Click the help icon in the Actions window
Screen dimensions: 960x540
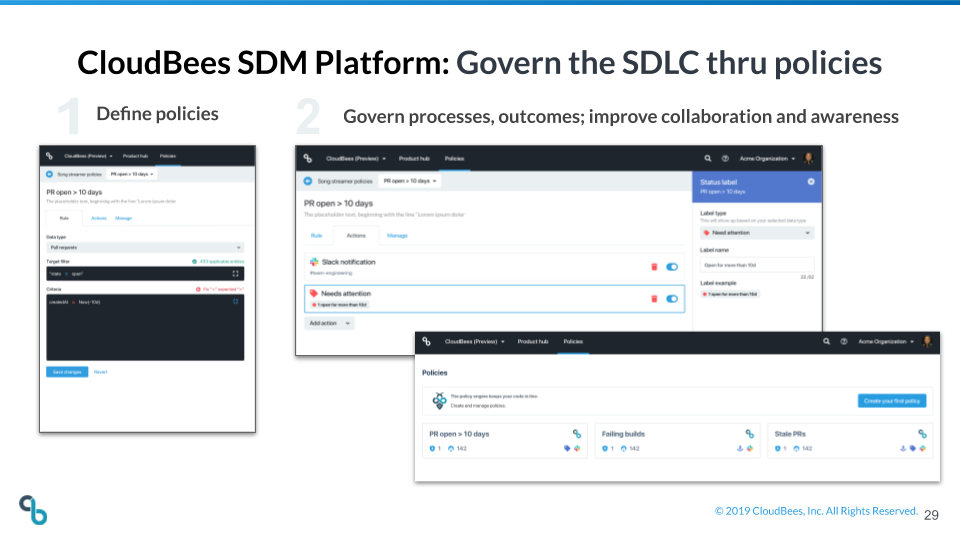click(725, 159)
